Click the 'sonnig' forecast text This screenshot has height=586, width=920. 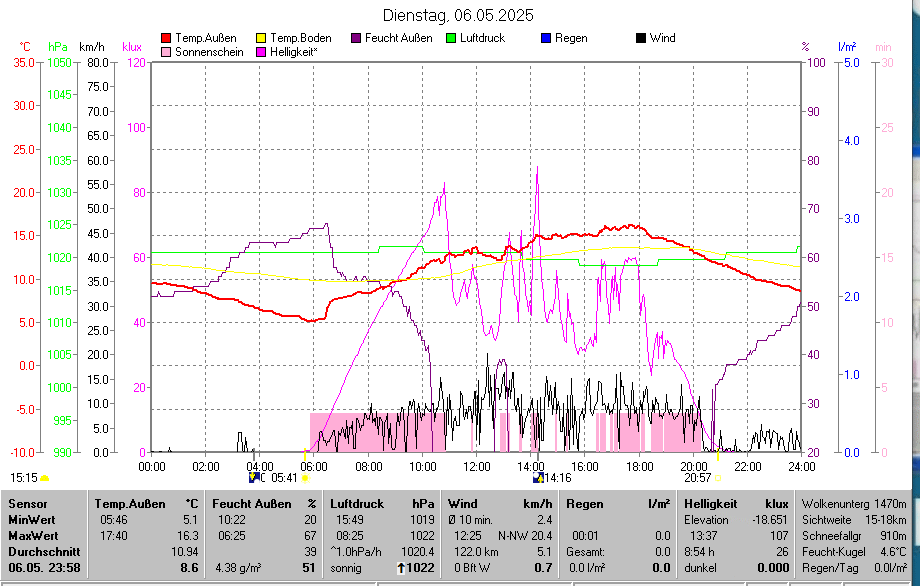click(346, 568)
